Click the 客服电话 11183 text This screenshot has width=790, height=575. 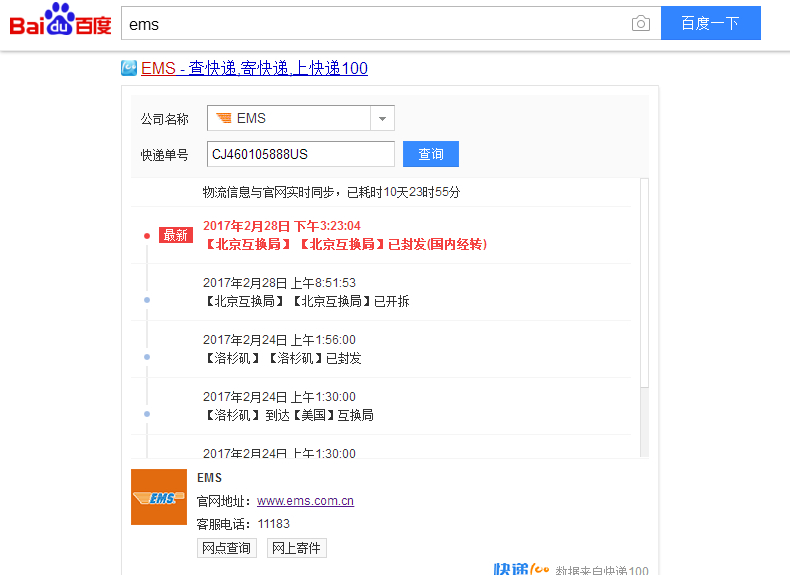[x=243, y=524]
